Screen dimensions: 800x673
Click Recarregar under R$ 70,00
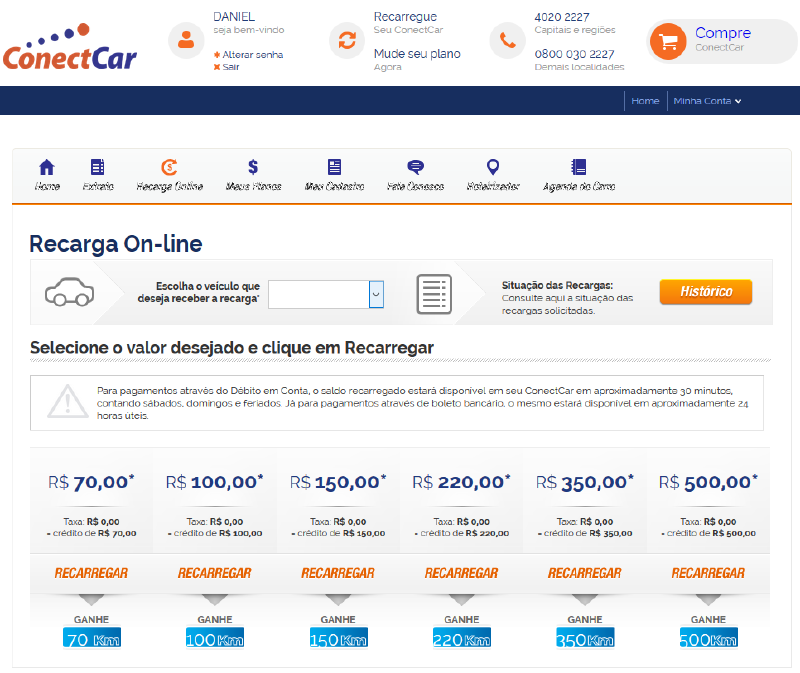click(91, 573)
